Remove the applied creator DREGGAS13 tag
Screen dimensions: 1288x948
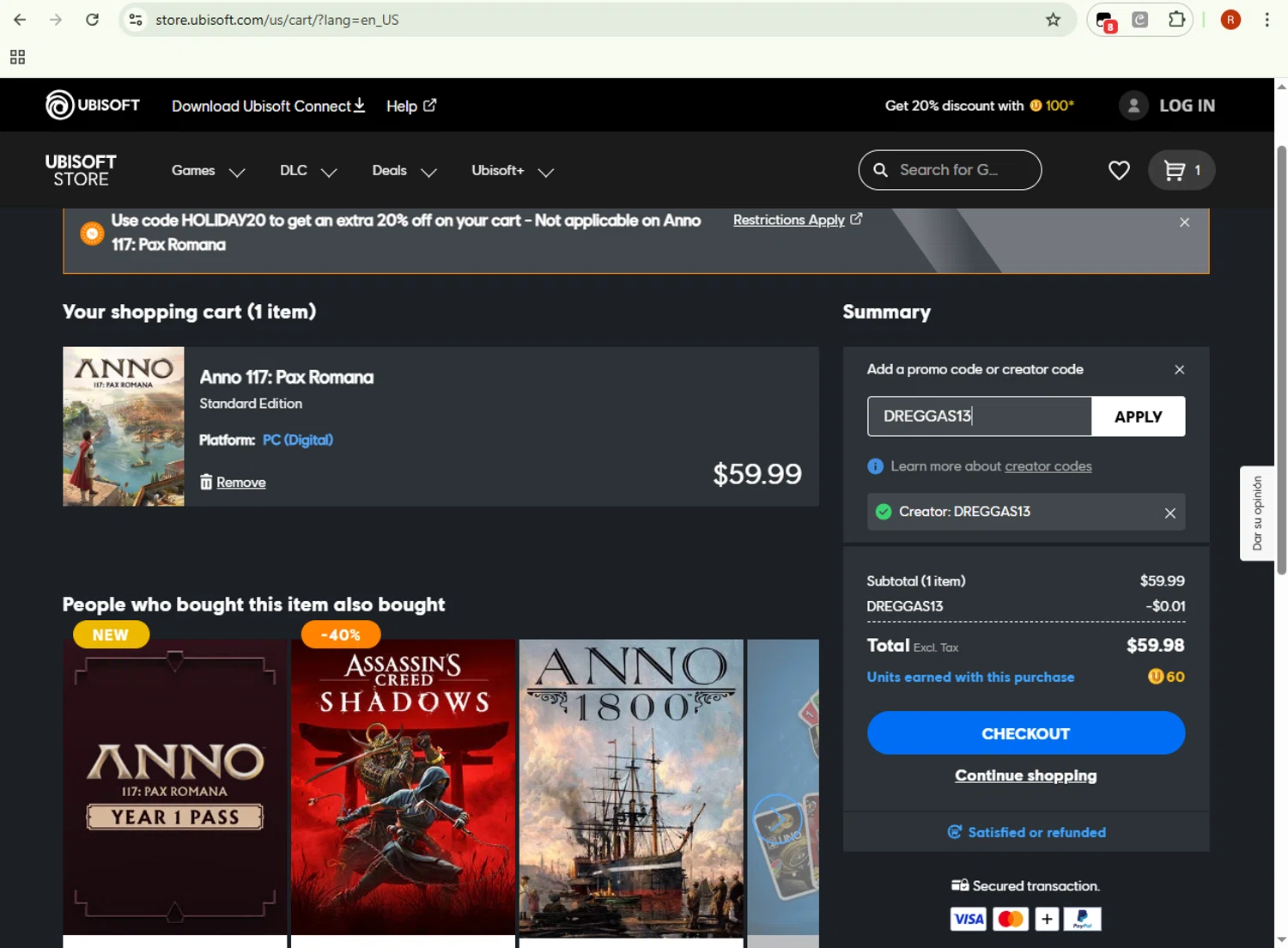click(1170, 513)
